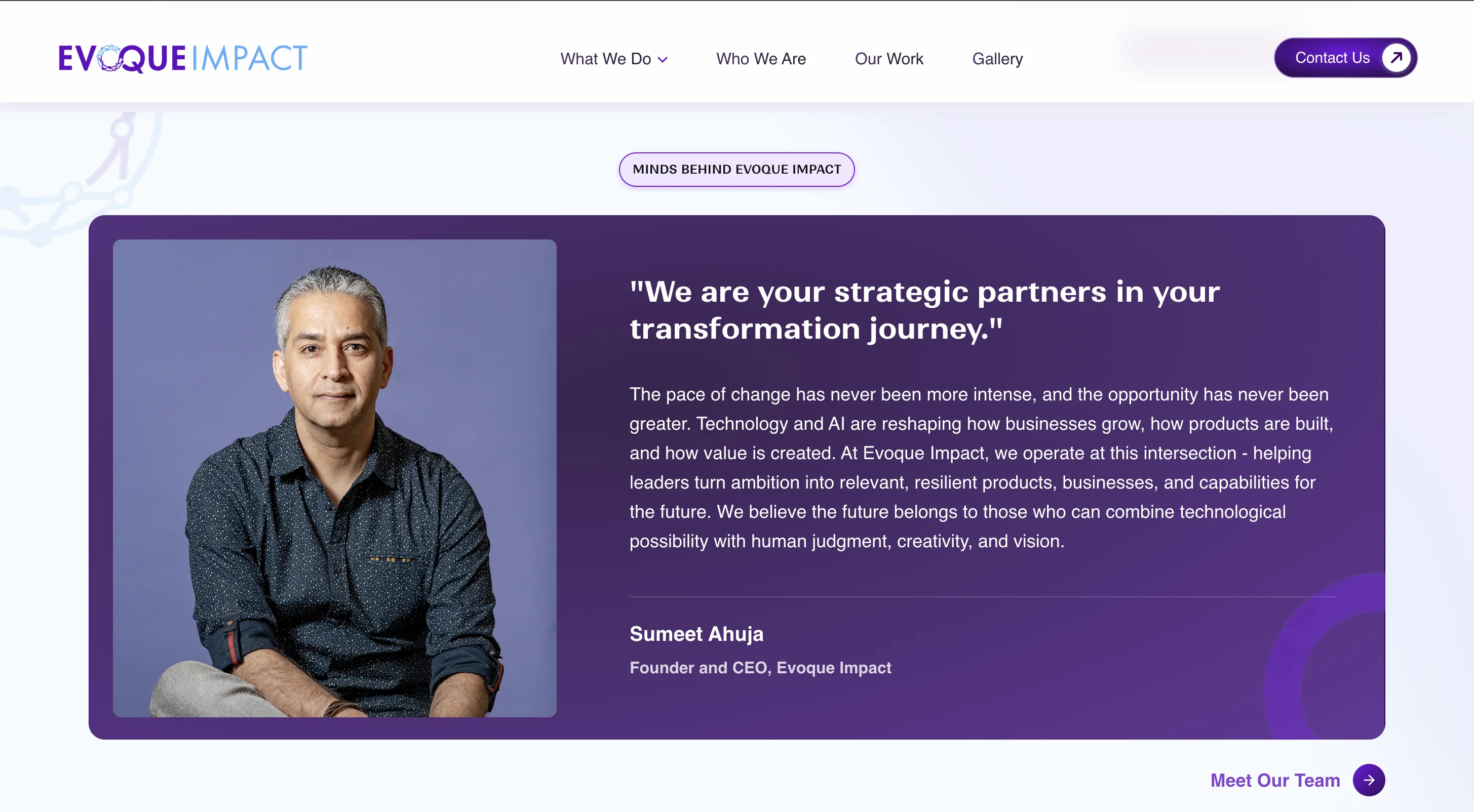Click the Contact Us button

coord(1345,58)
